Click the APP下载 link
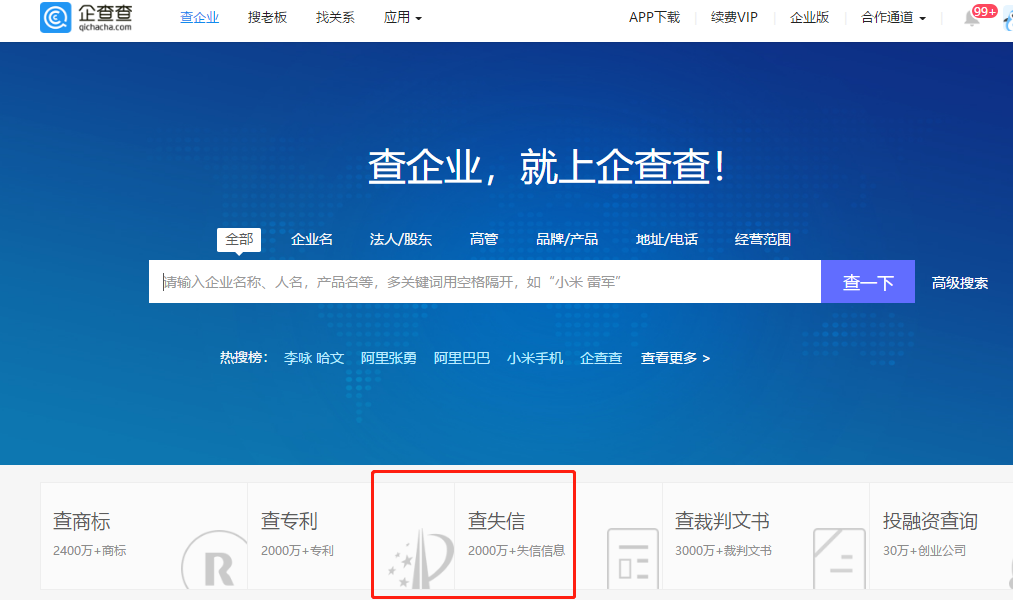The image size is (1013, 600). tap(654, 17)
